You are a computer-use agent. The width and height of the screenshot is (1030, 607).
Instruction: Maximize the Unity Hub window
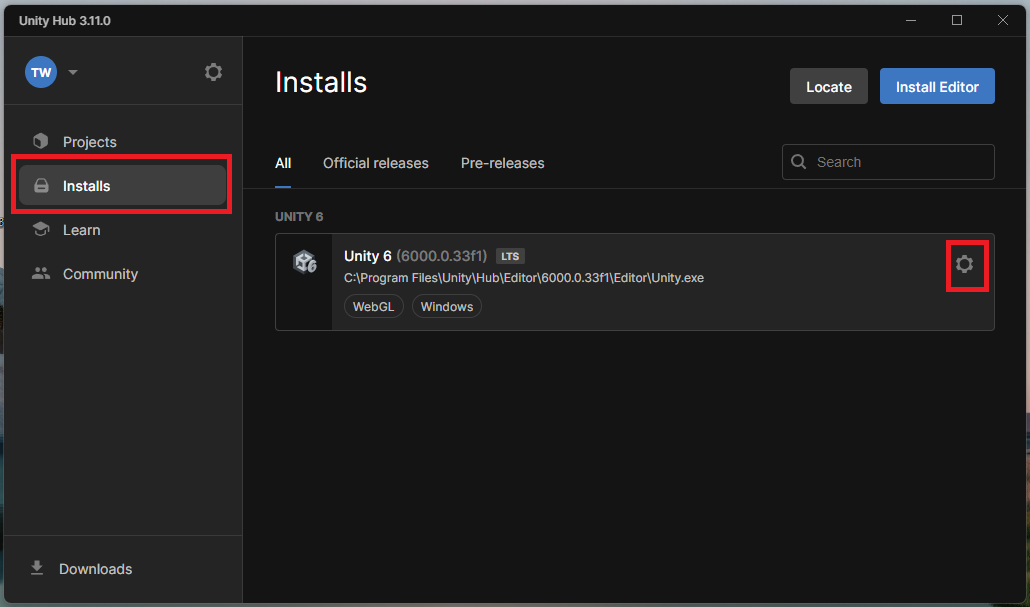coord(957,20)
